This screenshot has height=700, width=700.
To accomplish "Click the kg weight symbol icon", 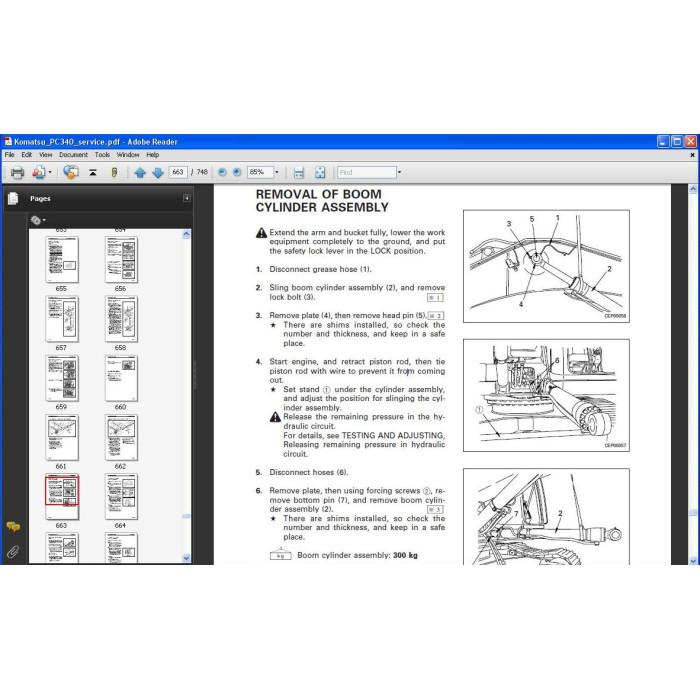I will click(280, 554).
